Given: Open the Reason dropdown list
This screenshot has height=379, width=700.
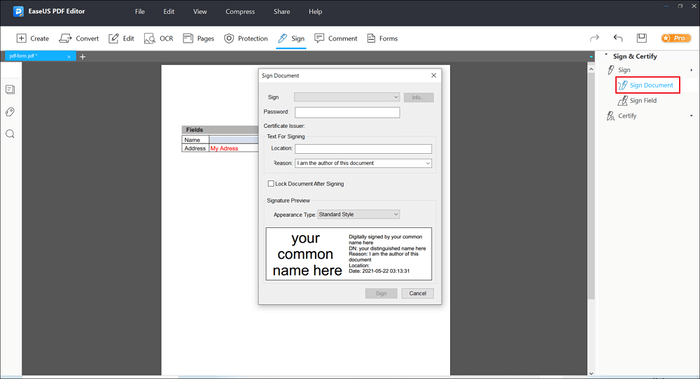Looking at the screenshot, I should (x=363, y=163).
